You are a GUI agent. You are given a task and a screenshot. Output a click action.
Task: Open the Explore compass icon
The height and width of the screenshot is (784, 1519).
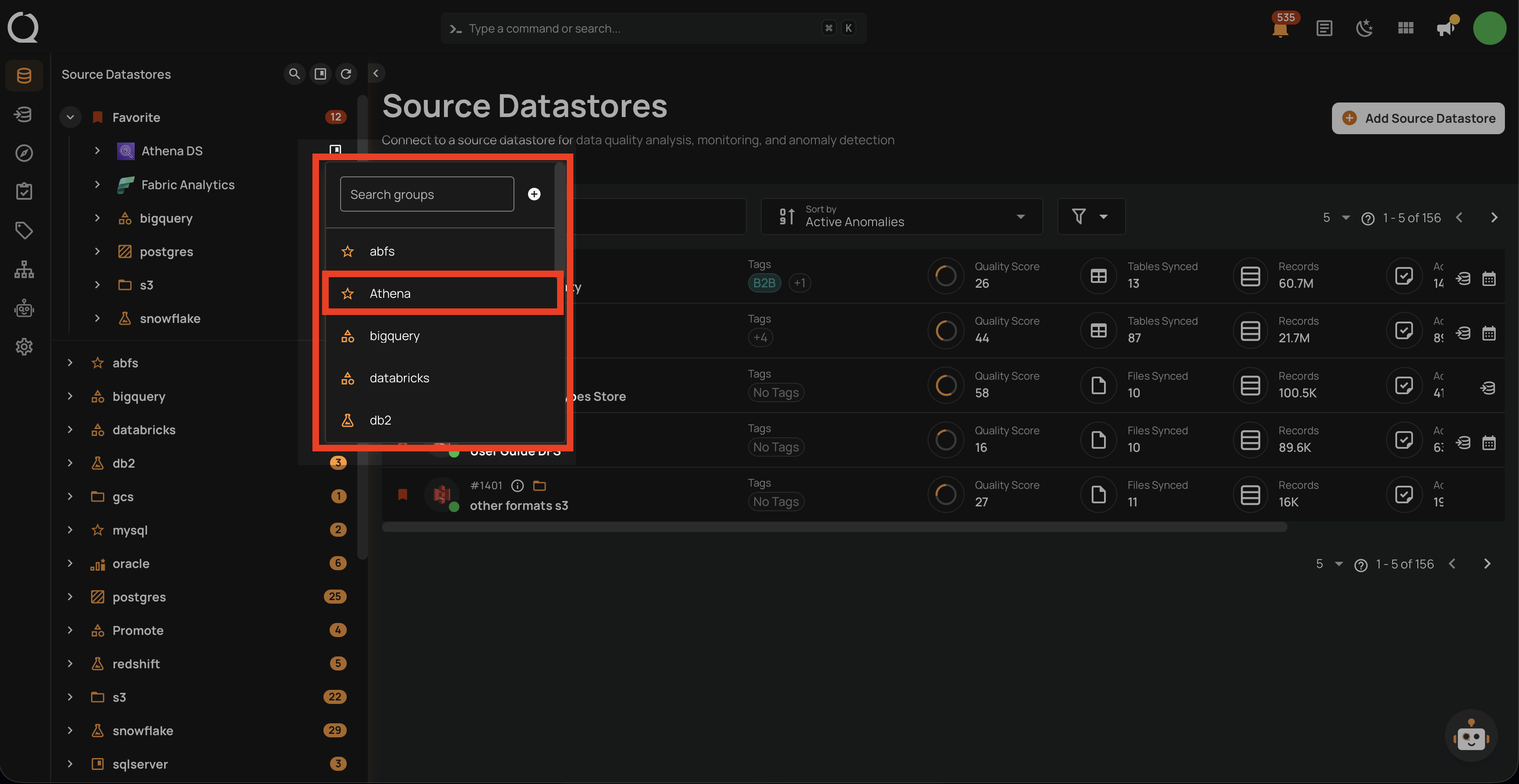(24, 153)
